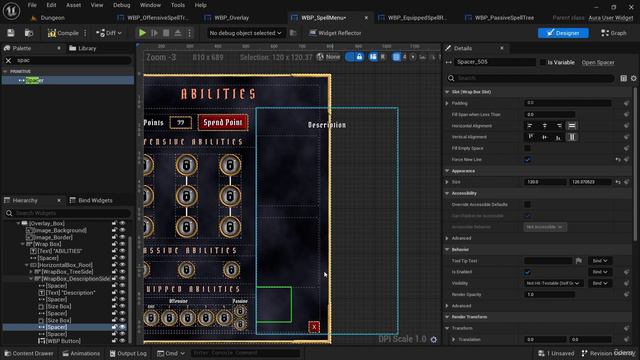Toggle visibility of WBP Button

(x=122, y=341)
